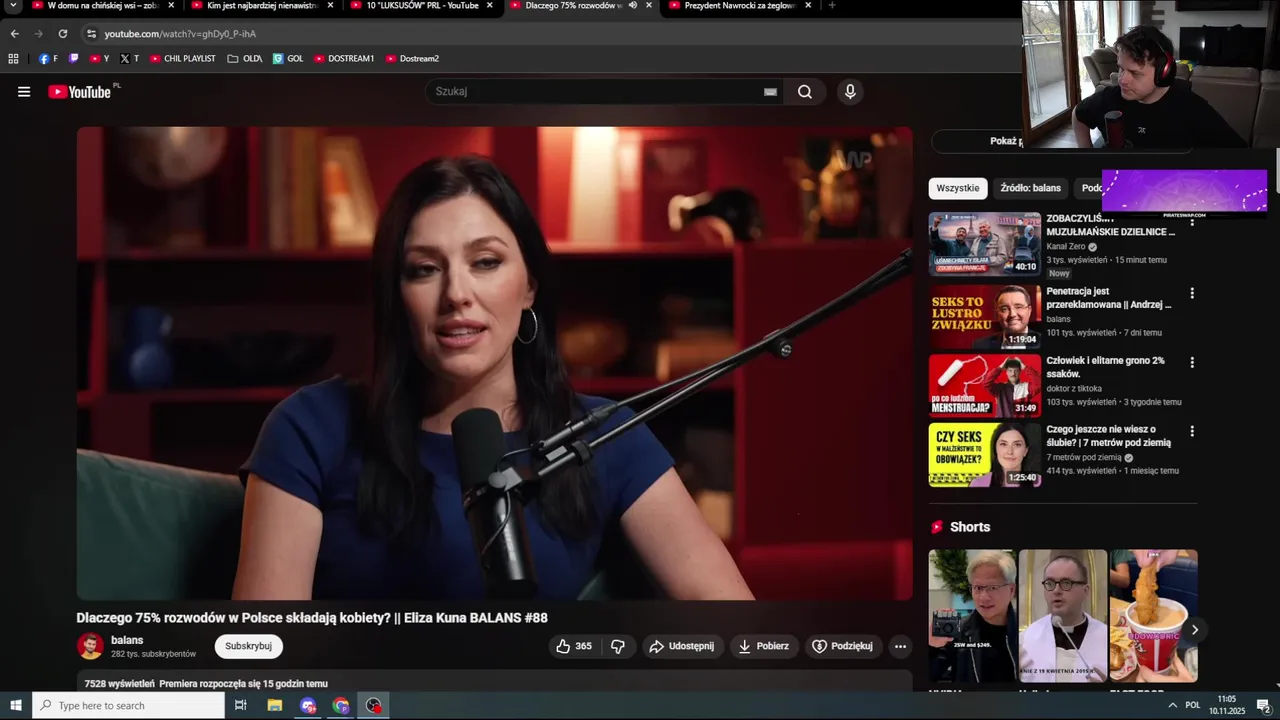The image size is (1280, 720).
Task: Open more actions menu under video
Action: tap(900, 646)
